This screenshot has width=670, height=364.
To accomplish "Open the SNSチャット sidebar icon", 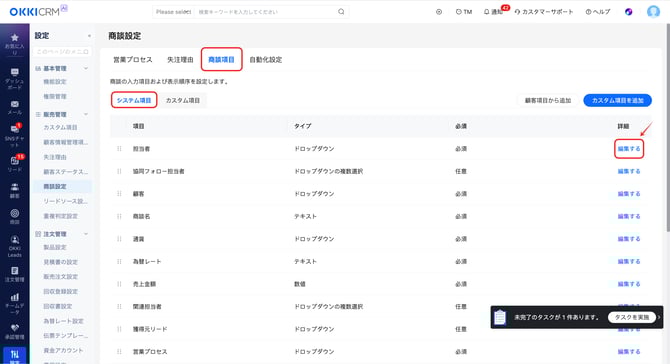I will pos(15,135).
